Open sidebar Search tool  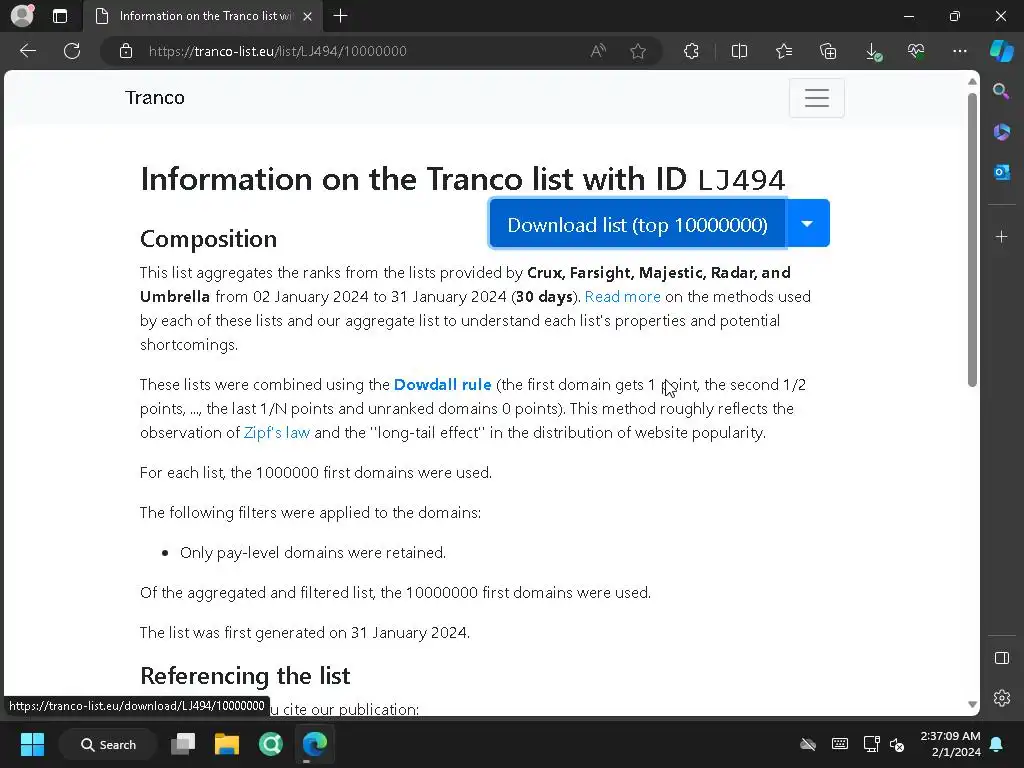tap(1001, 91)
